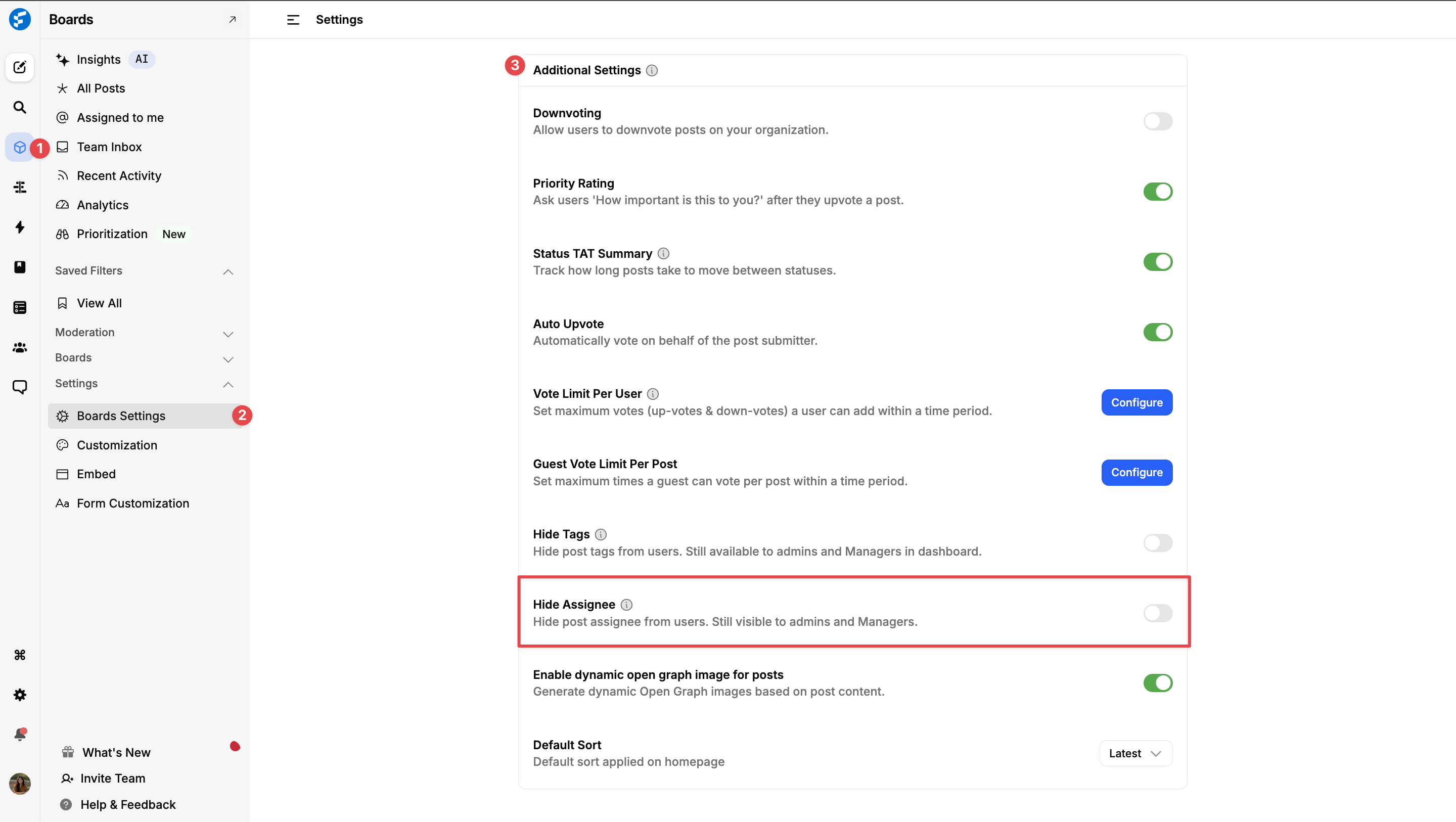
Task: Open the users group icon in rail
Action: click(20, 348)
